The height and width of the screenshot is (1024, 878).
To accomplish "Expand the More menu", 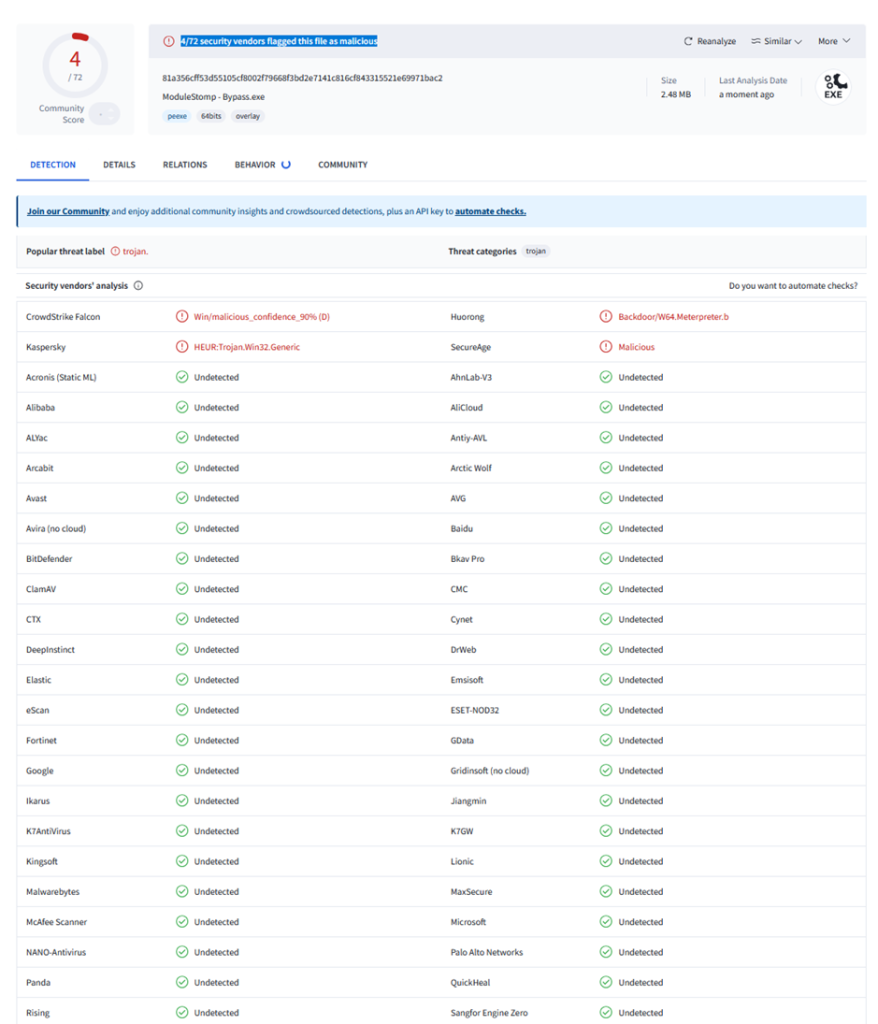I will tap(834, 41).
